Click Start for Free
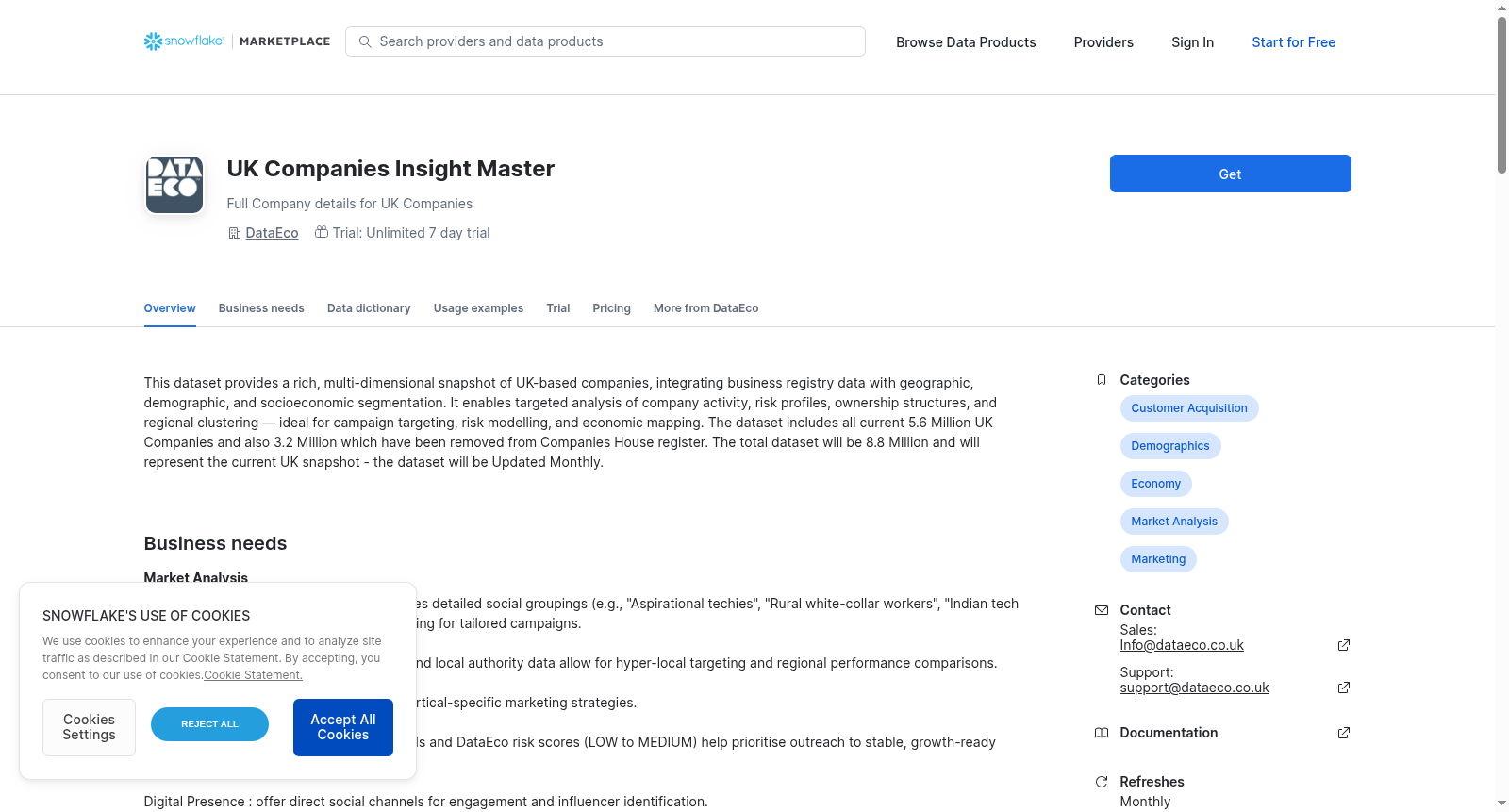 click(x=1293, y=42)
